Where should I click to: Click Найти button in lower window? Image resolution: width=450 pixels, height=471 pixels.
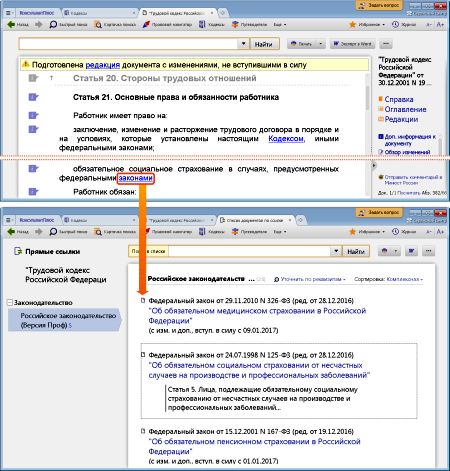(x=356, y=251)
